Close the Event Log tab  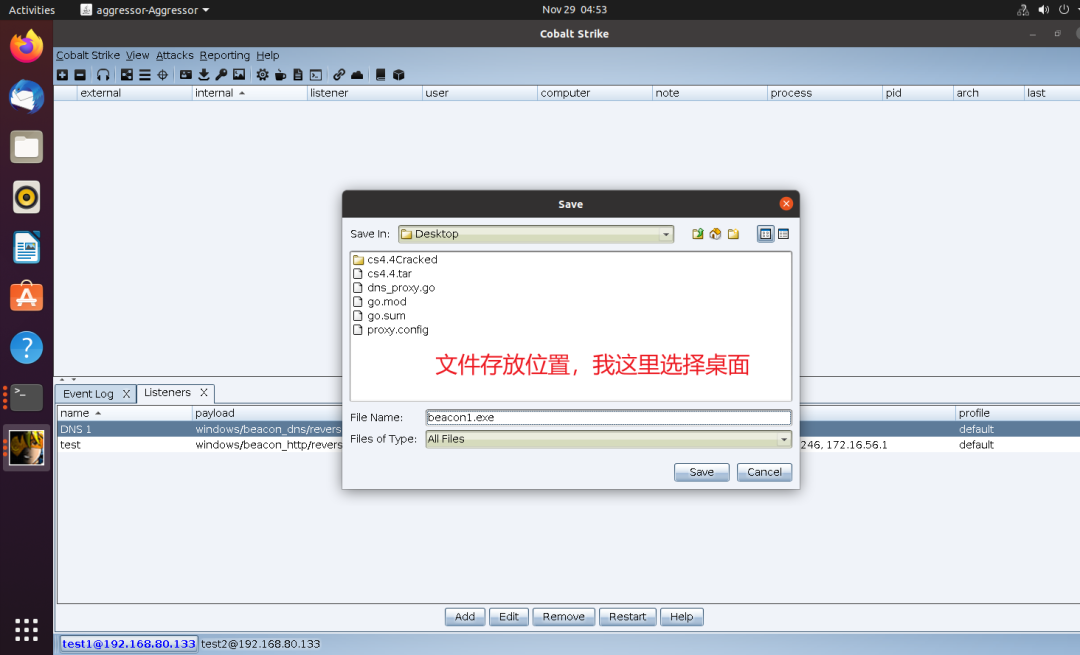[x=126, y=394]
